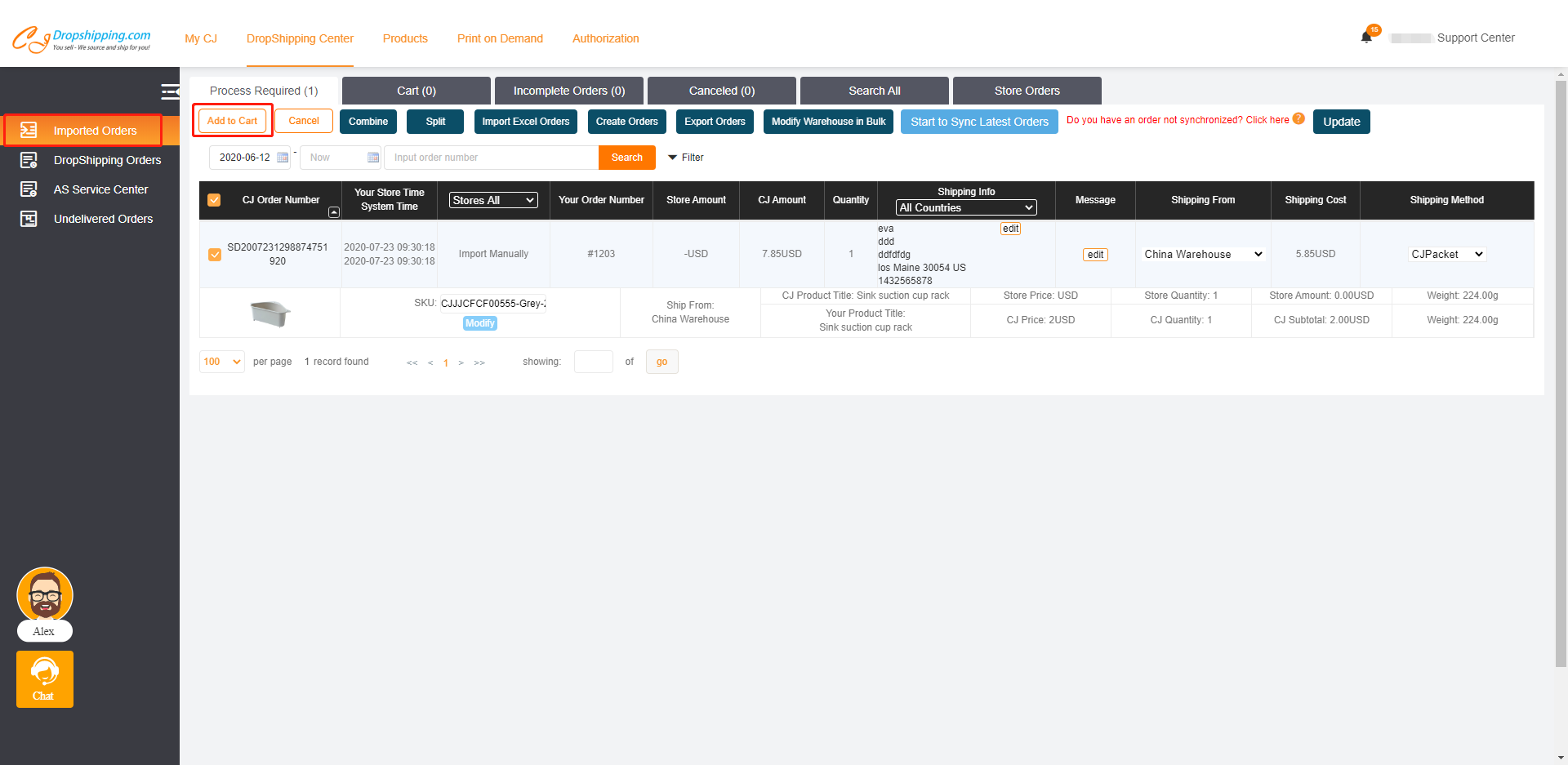This screenshot has height=765, width=1568.
Task: Open the Stores All dropdown
Action: coord(492,199)
